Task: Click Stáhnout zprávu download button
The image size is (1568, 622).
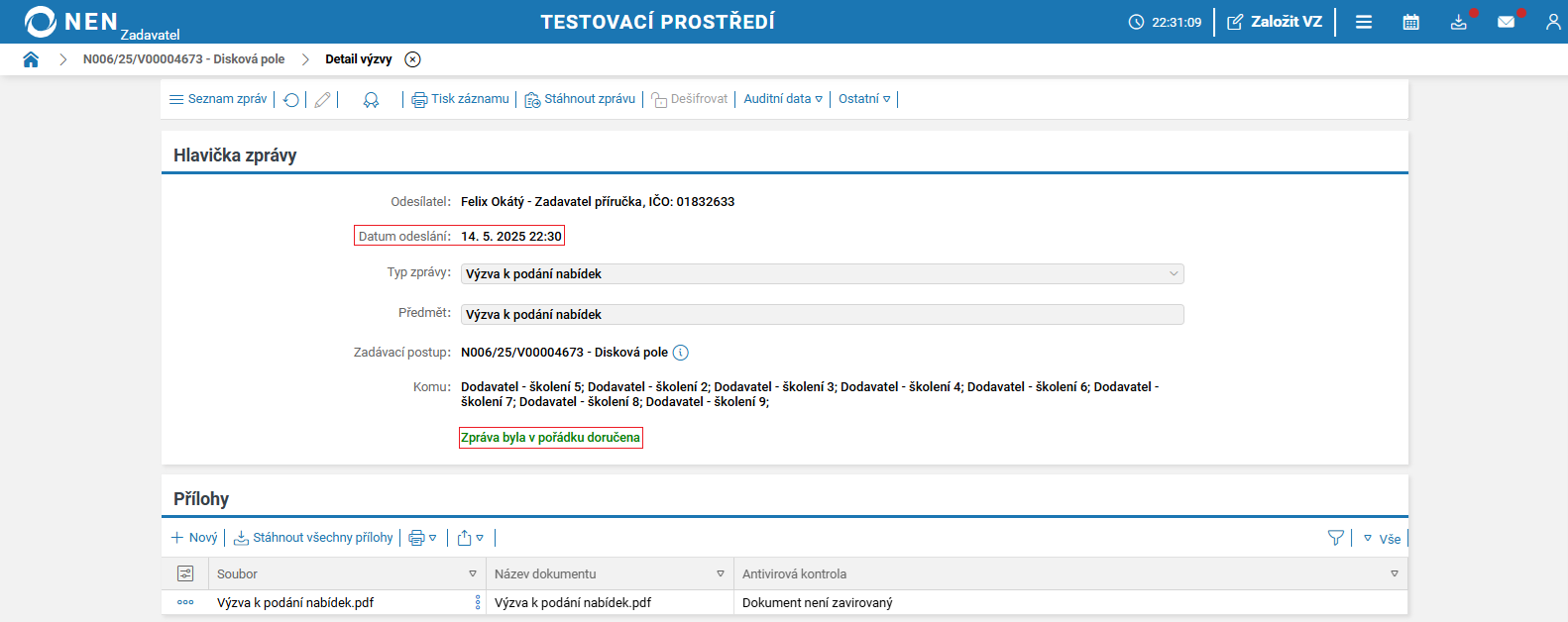Action: click(580, 99)
